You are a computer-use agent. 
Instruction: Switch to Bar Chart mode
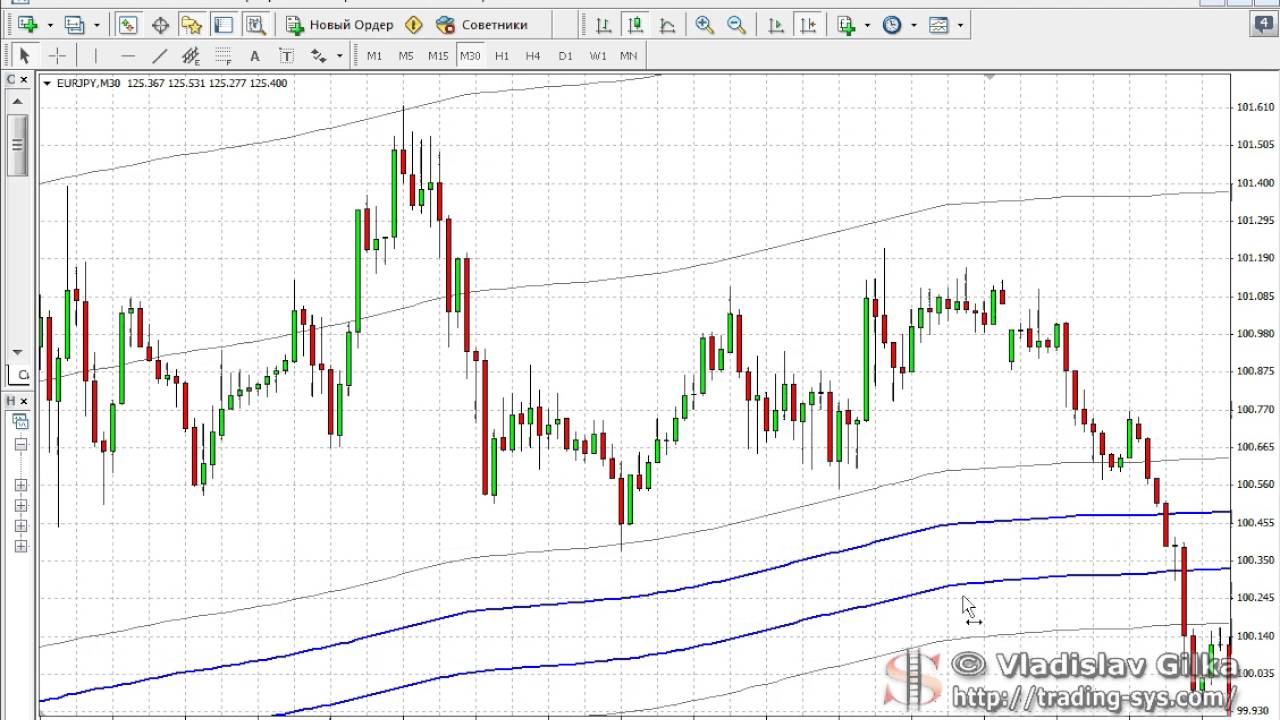[x=603, y=25]
